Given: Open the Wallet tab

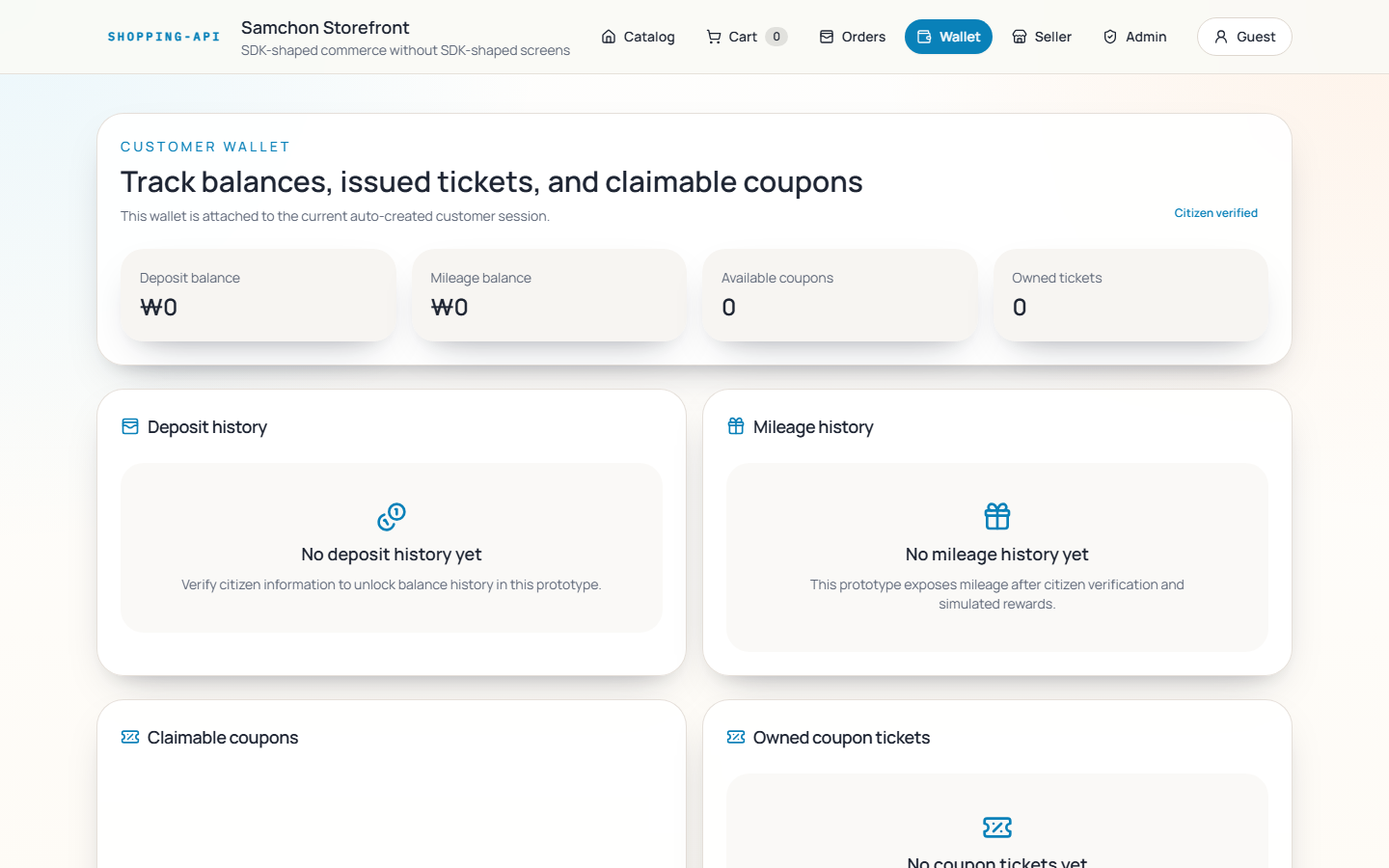Looking at the screenshot, I should point(948,37).
